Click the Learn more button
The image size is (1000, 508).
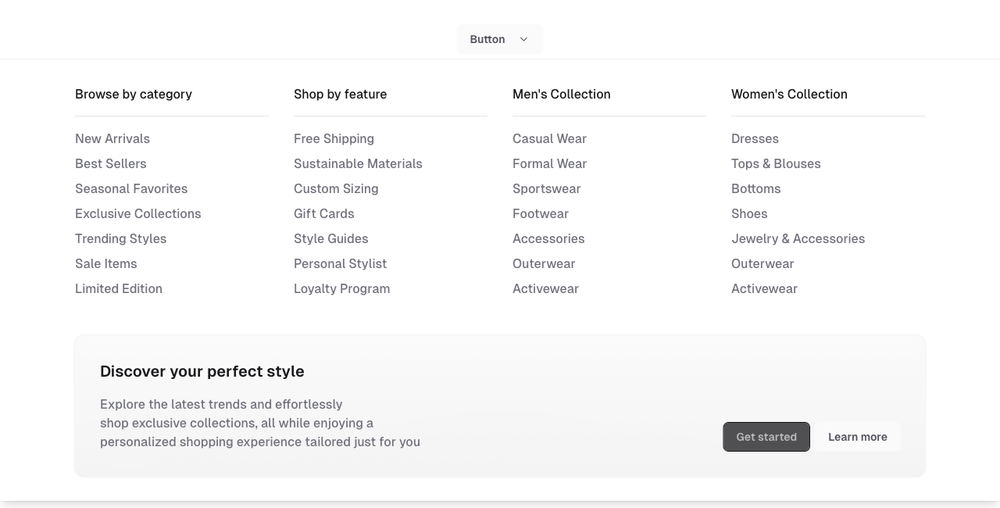[x=857, y=437]
